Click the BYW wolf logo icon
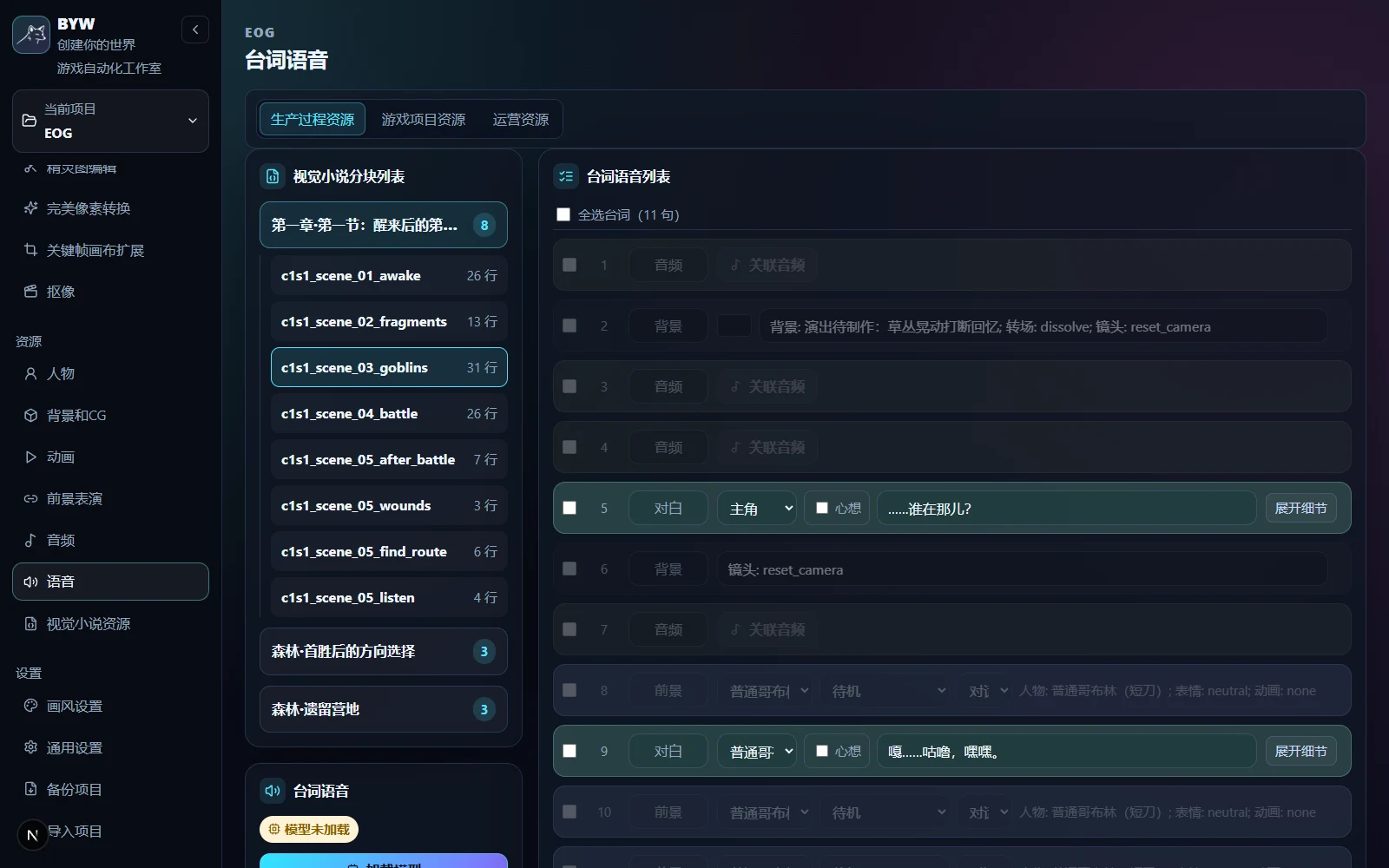Image resolution: width=1389 pixels, height=868 pixels. click(x=31, y=35)
